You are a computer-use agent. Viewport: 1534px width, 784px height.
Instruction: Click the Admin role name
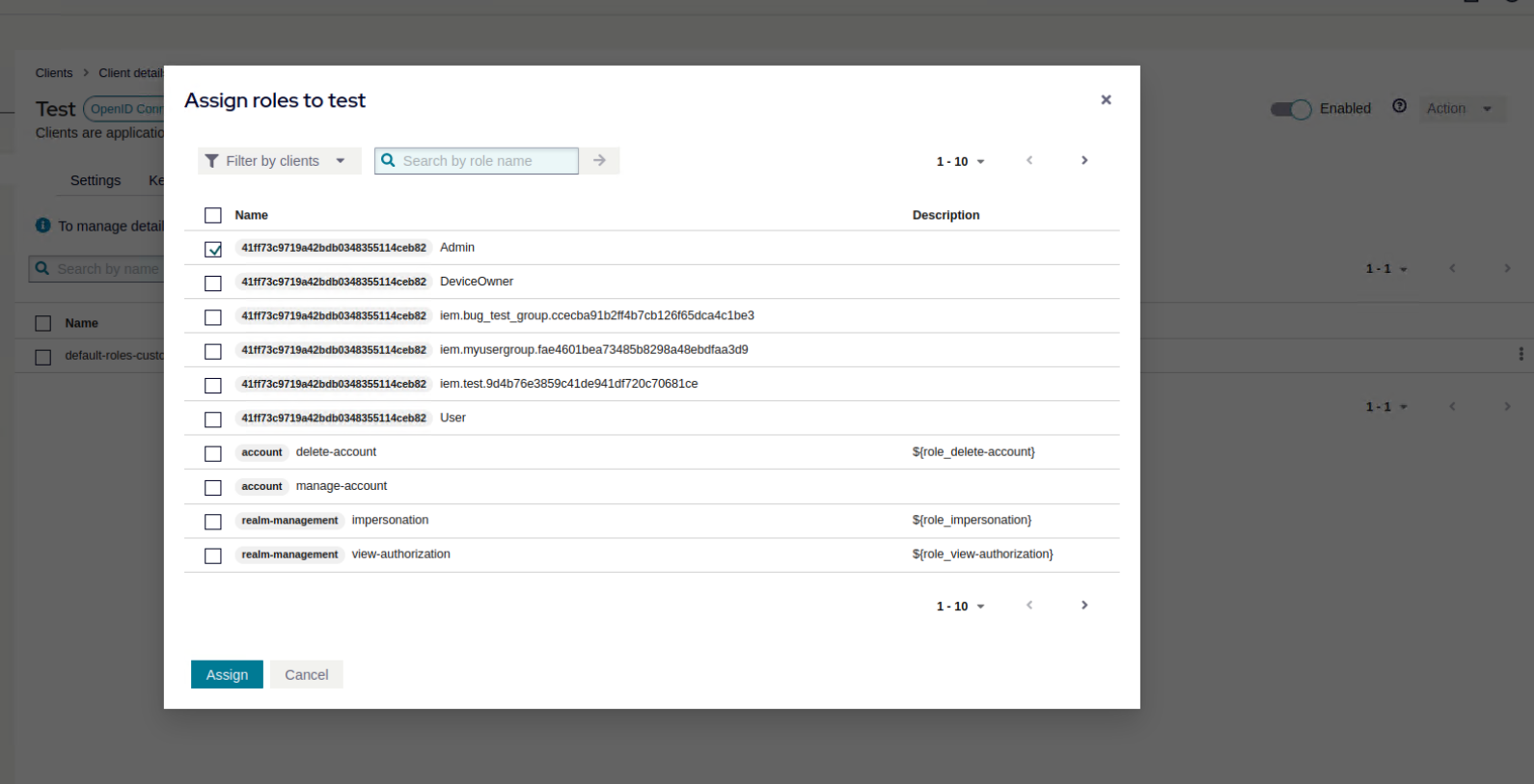(457, 248)
